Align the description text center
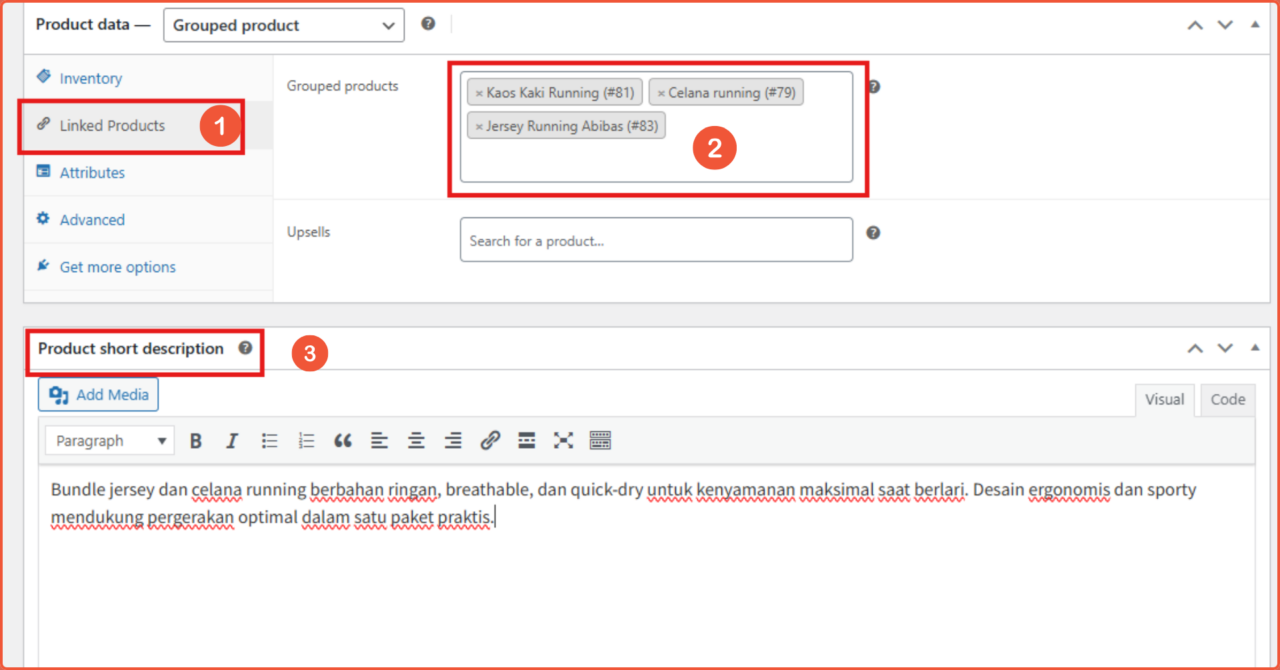 [x=415, y=440]
